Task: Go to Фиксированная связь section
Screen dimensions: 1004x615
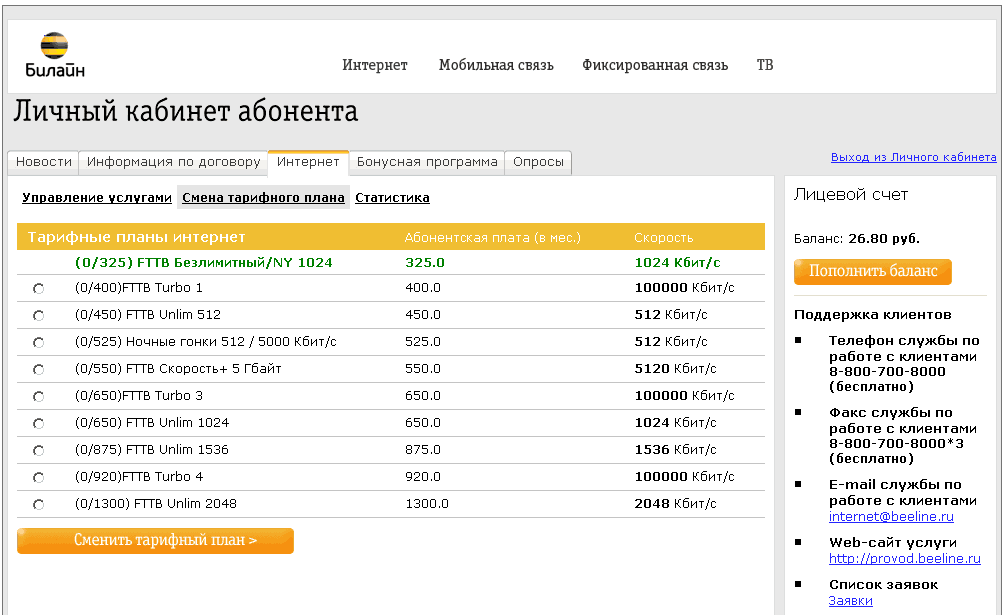Action: [655, 65]
